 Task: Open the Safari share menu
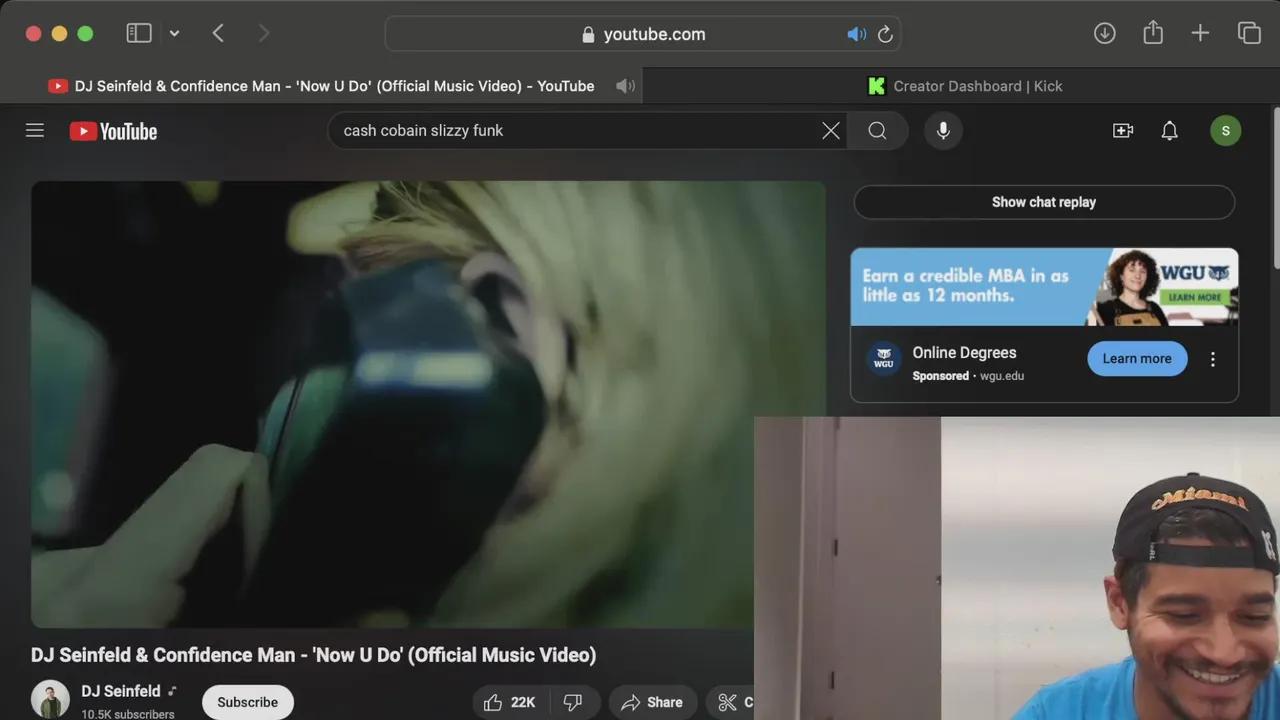[1153, 32]
